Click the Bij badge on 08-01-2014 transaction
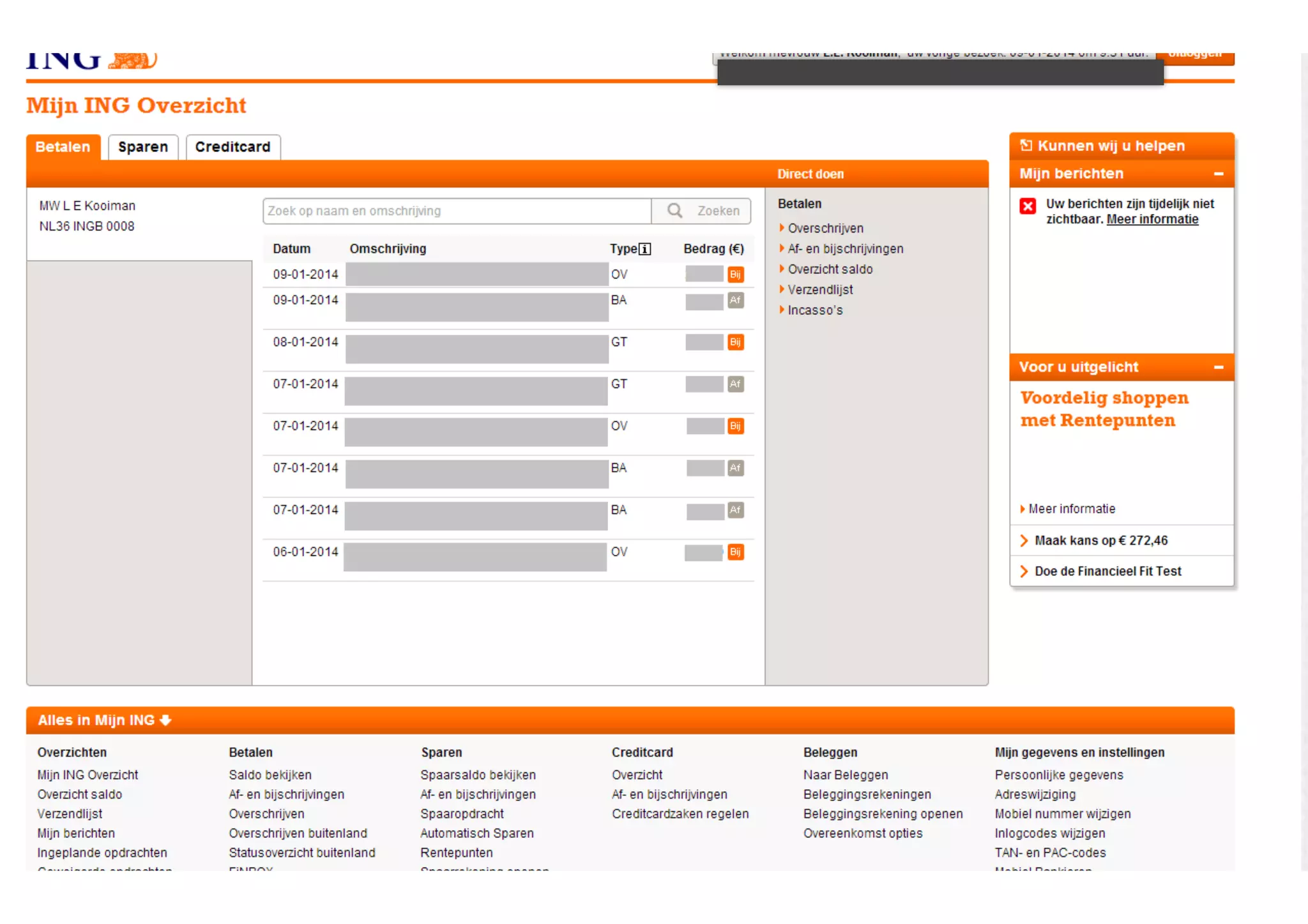Viewport: 1308px width, 924px height. click(735, 342)
